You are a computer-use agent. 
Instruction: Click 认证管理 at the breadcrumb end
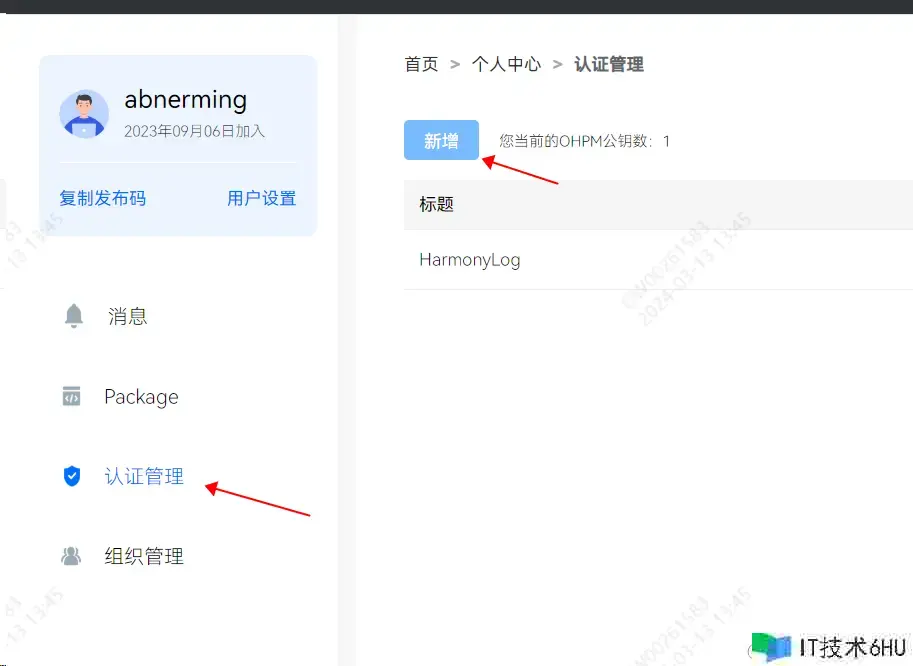(608, 64)
